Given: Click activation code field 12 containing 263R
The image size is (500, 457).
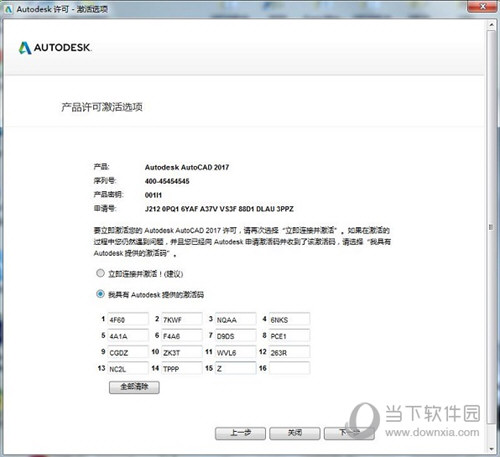Looking at the screenshot, I should [x=289, y=352].
